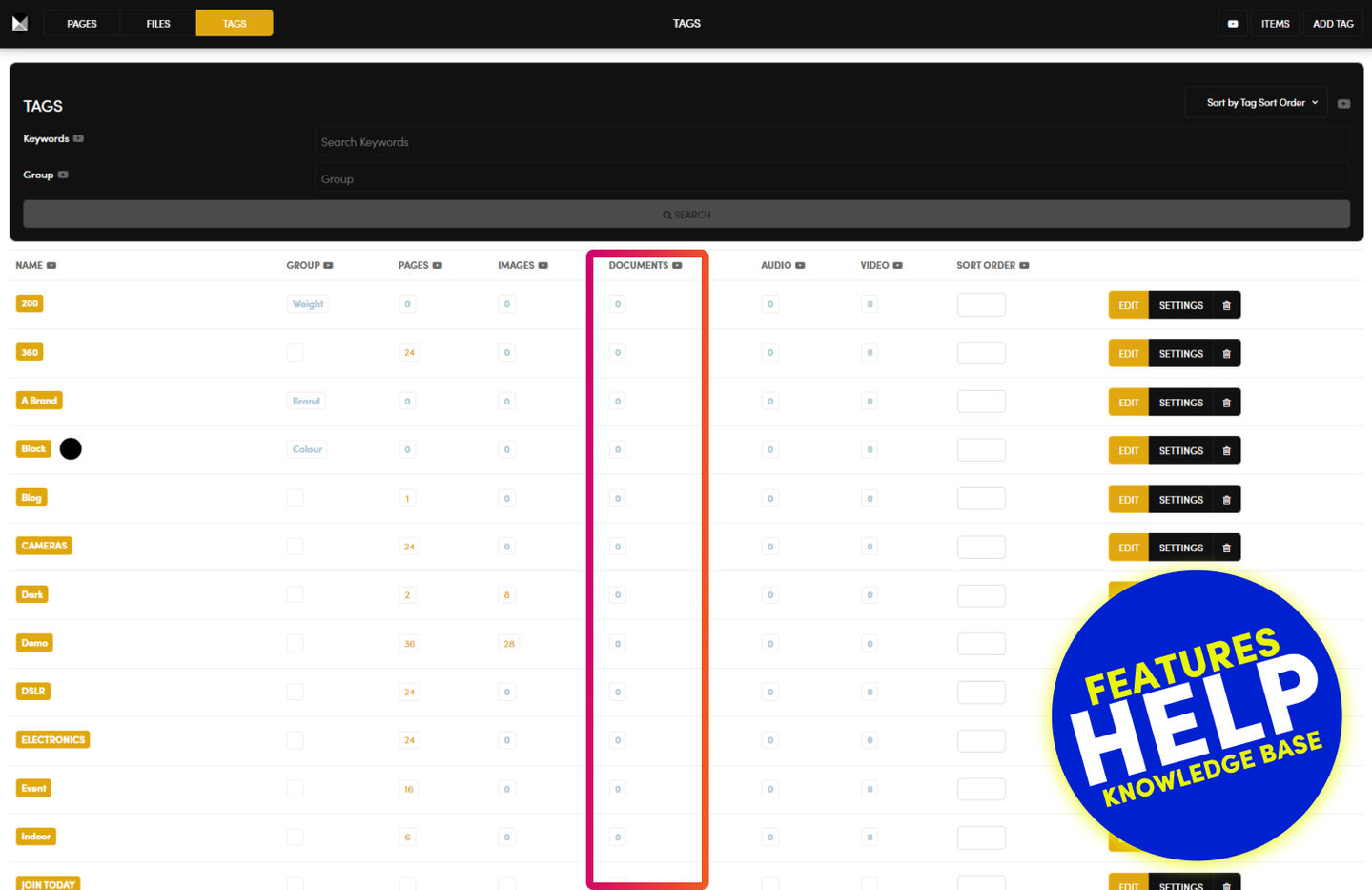Remove the CAMERAS tag using trash icon
Viewport: 1372px width, 890px height.
[x=1226, y=548]
